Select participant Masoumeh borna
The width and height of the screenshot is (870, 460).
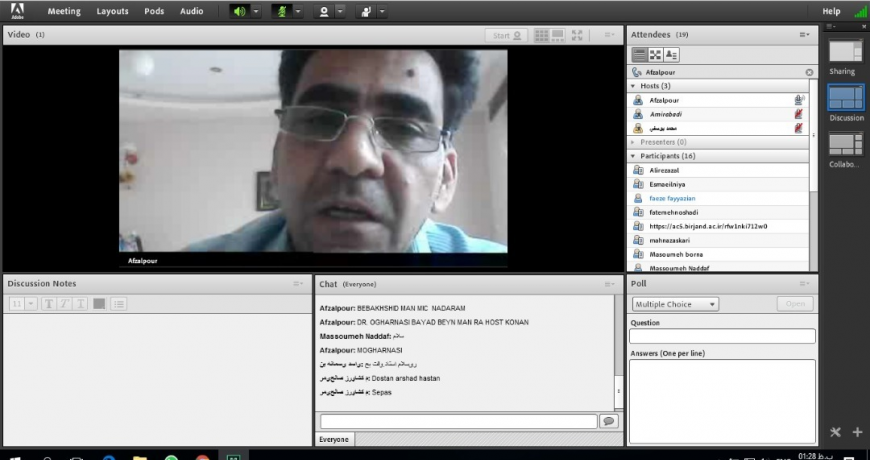(x=718, y=255)
